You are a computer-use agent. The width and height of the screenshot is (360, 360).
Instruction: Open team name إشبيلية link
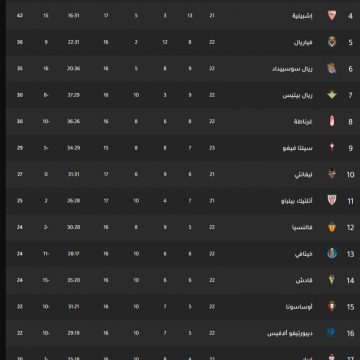302,16
